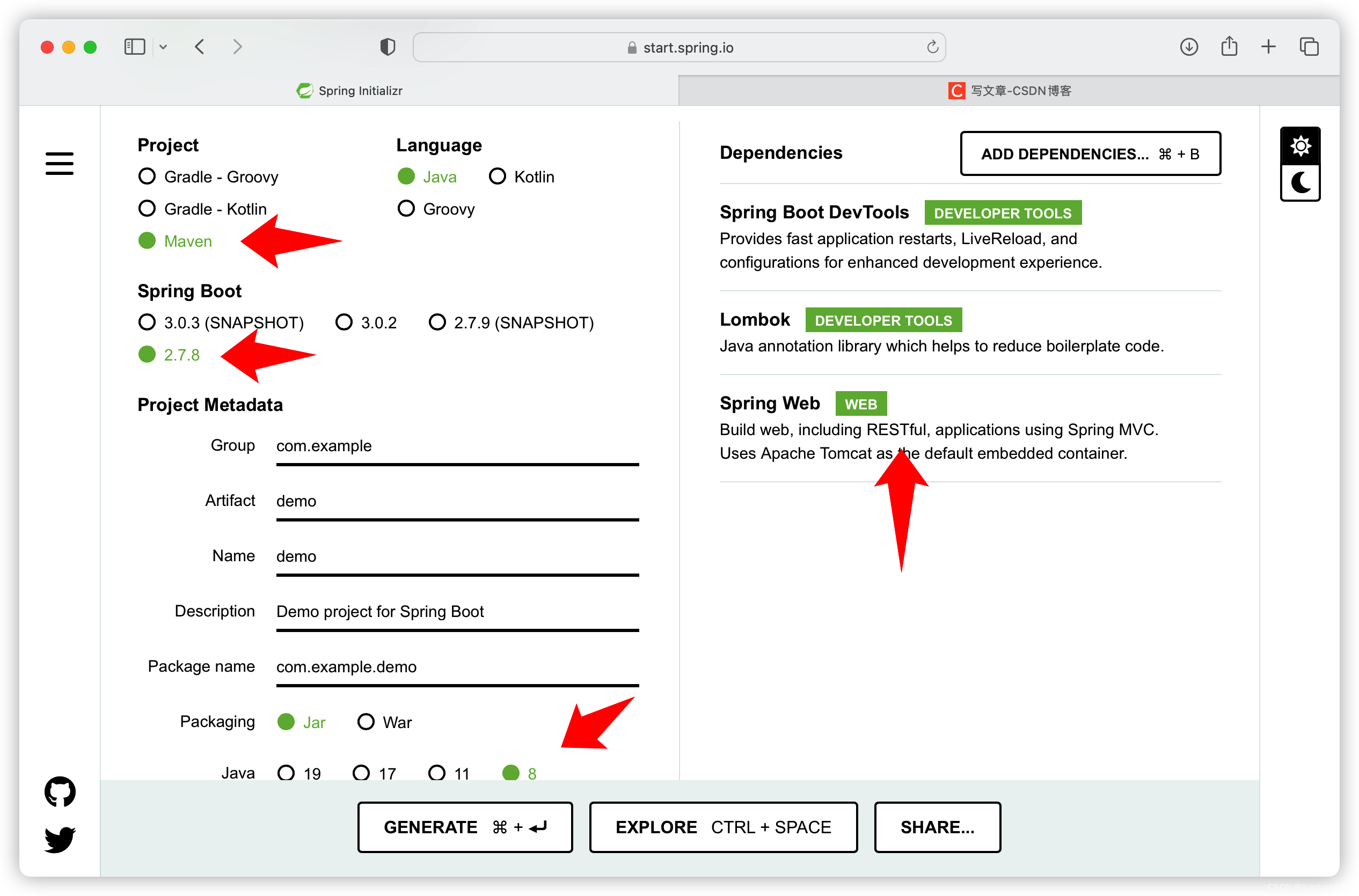Choose Kotlin as the language

tap(521, 177)
